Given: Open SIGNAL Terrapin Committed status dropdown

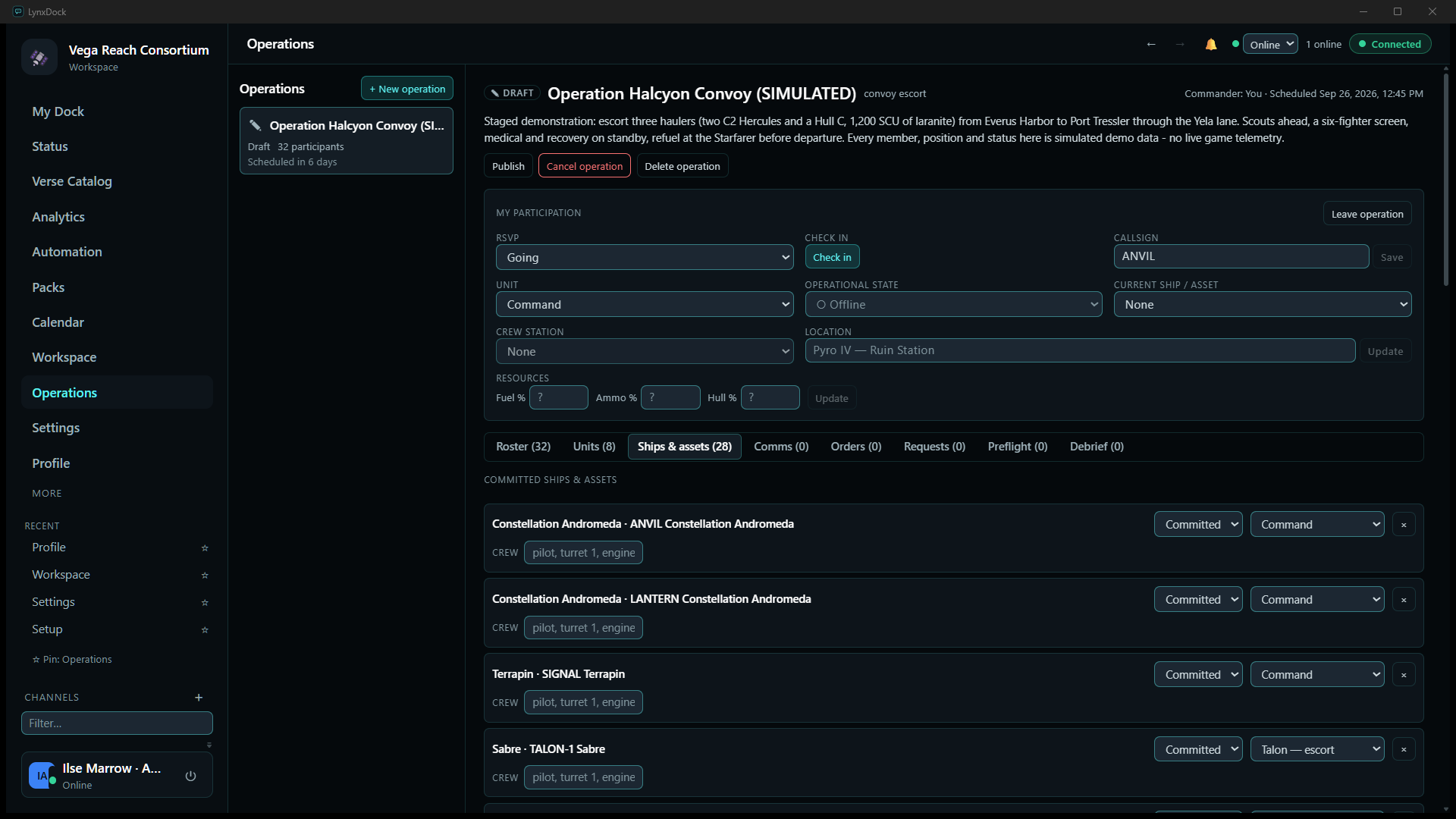Looking at the screenshot, I should click(x=1198, y=675).
